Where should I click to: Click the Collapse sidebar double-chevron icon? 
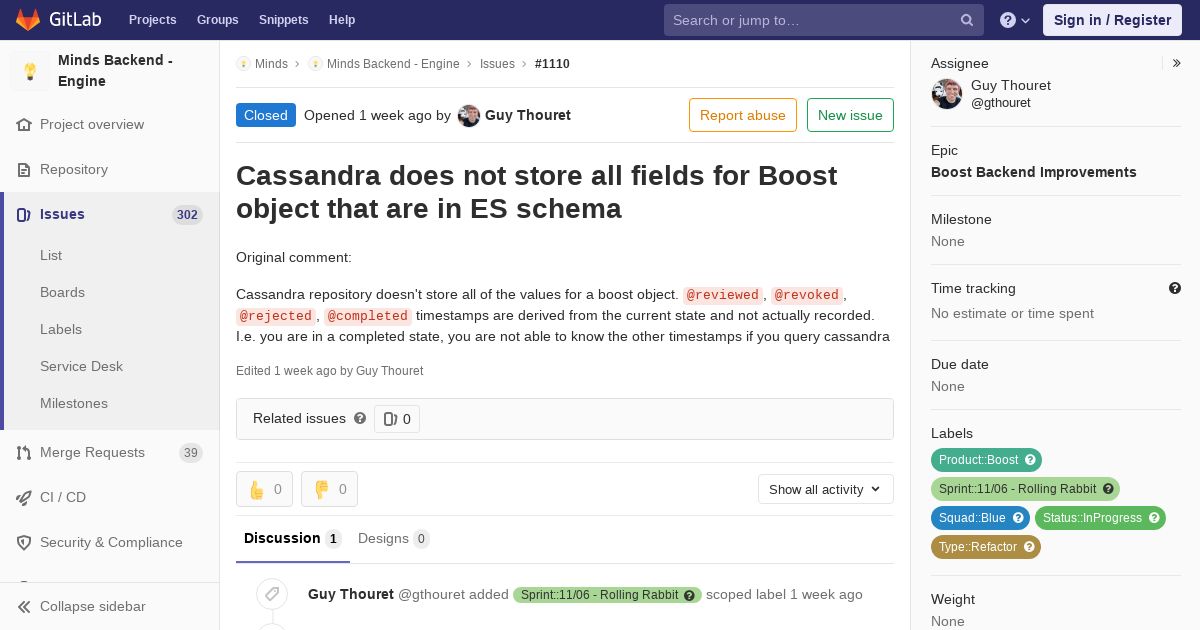pos(24,607)
